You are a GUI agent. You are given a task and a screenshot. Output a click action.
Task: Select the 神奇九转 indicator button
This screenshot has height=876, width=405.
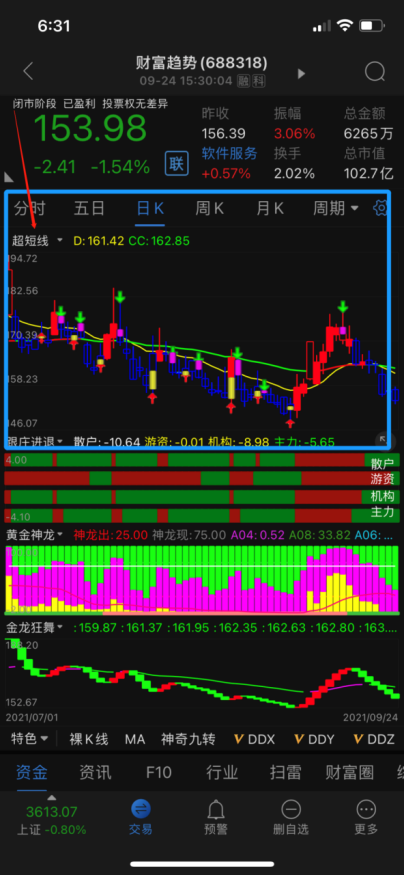point(188,739)
